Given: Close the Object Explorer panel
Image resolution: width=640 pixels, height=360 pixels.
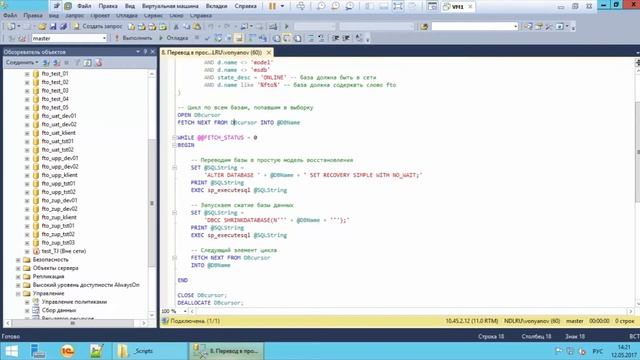Looking at the screenshot, I should coord(153,52).
